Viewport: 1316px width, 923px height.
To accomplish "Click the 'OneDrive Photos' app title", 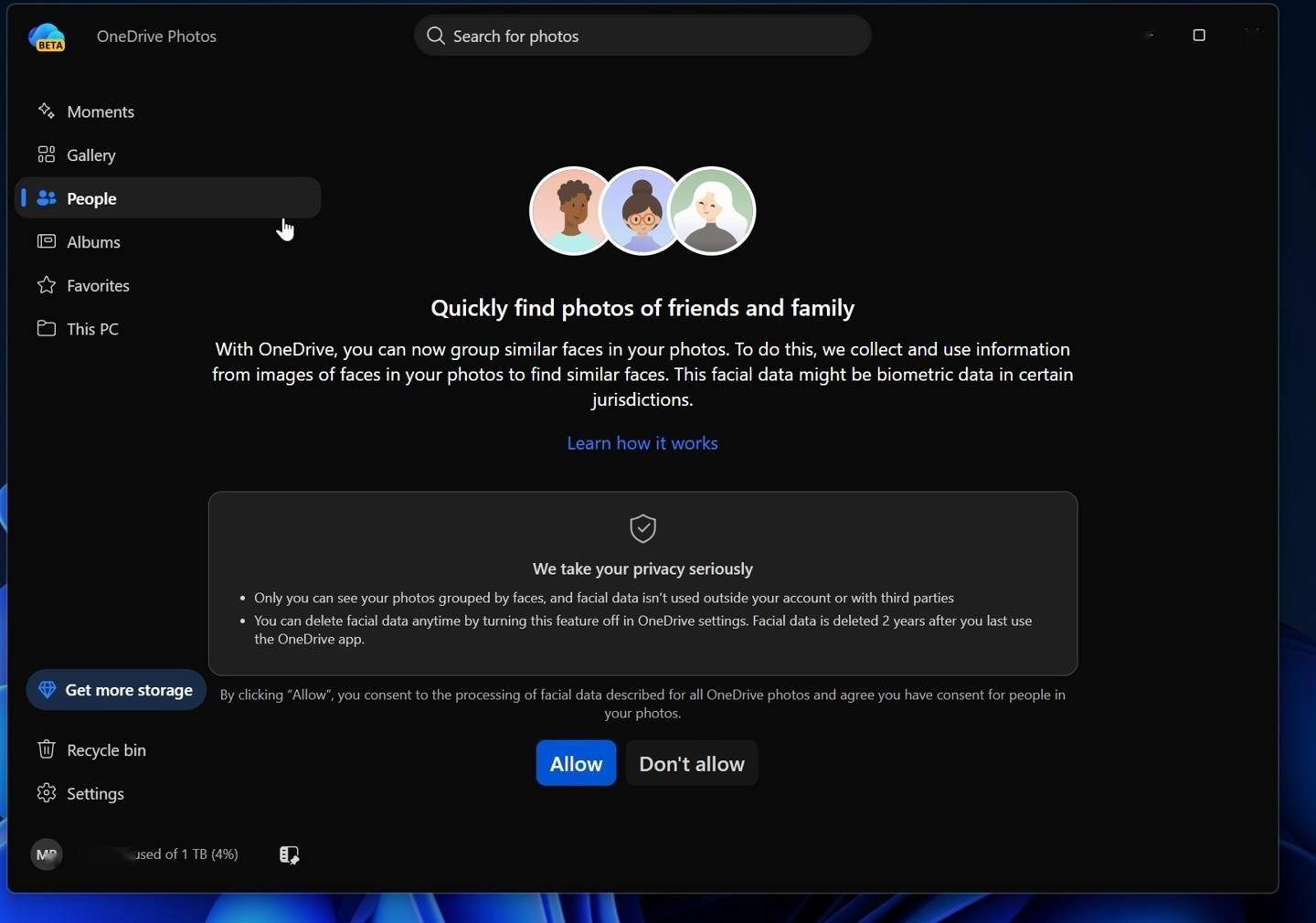I will (x=156, y=37).
